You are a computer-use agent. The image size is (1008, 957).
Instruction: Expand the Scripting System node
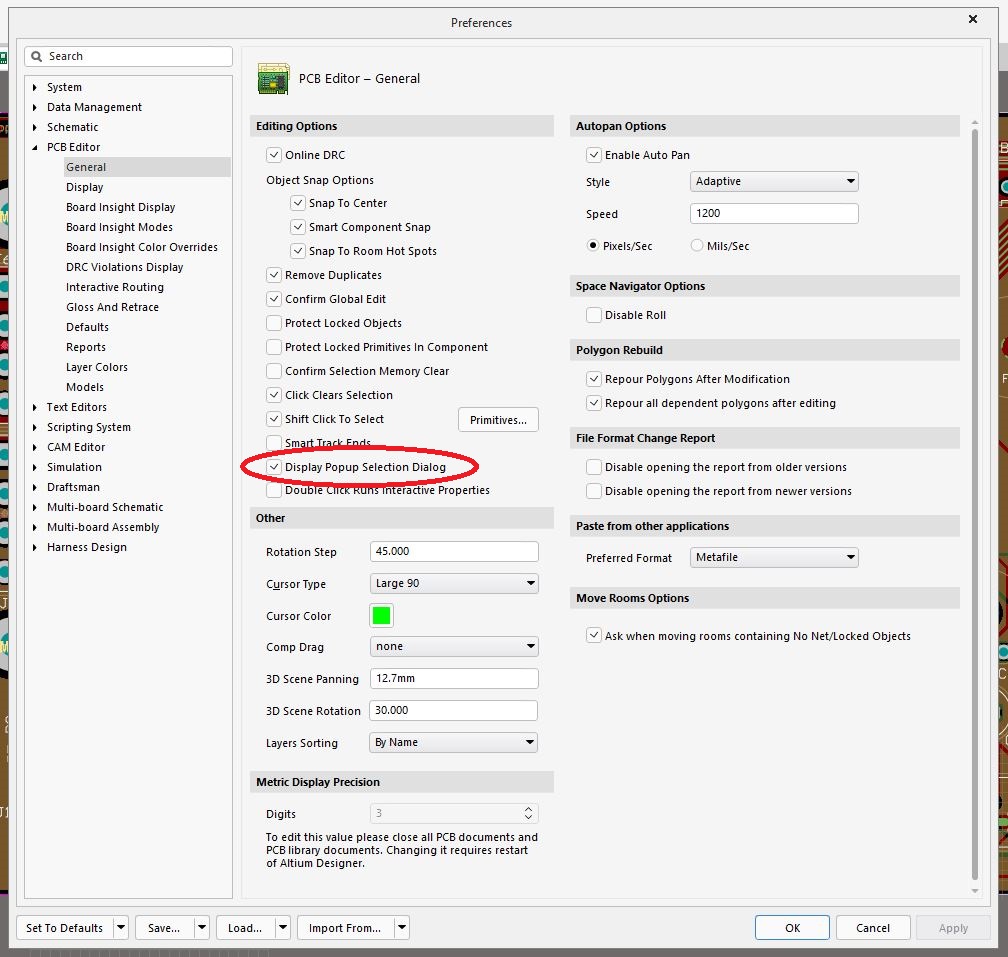pos(35,427)
